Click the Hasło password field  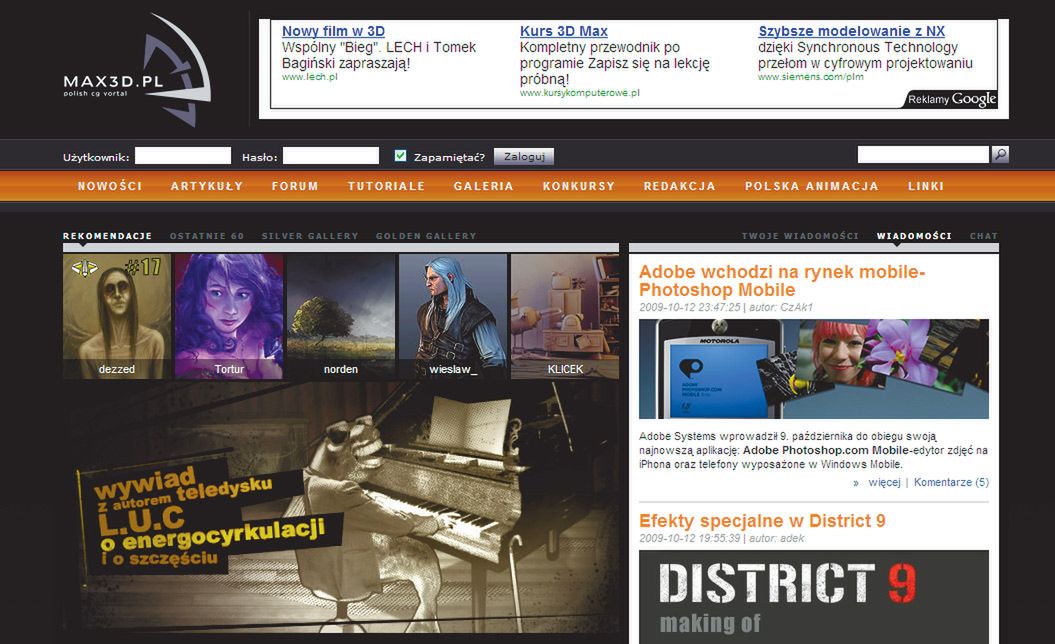tap(331, 156)
